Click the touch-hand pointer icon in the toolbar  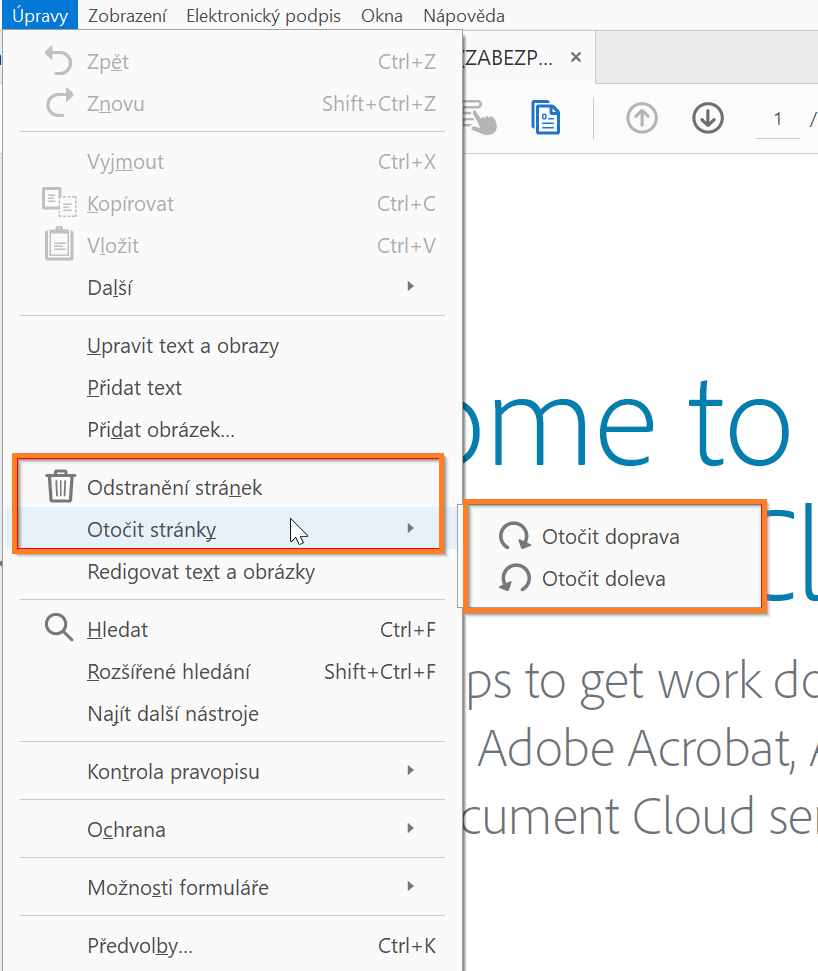[x=483, y=118]
